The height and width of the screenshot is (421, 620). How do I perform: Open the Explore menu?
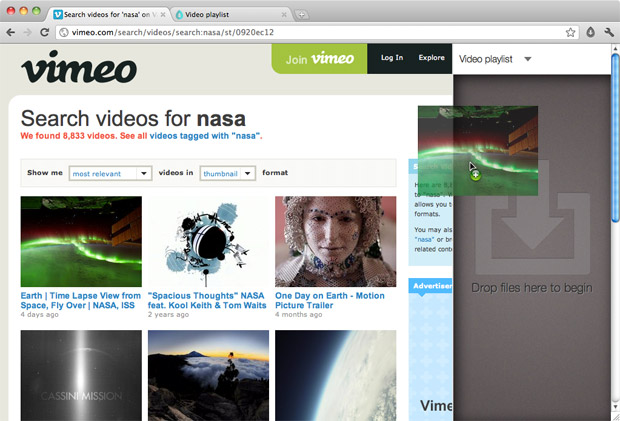click(431, 58)
